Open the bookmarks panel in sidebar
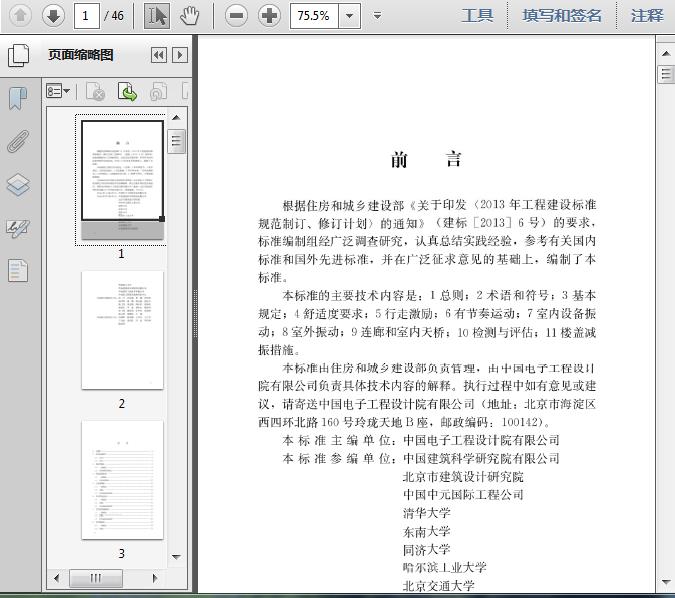Image resolution: width=675 pixels, height=598 pixels. pyautogui.click(x=18, y=98)
